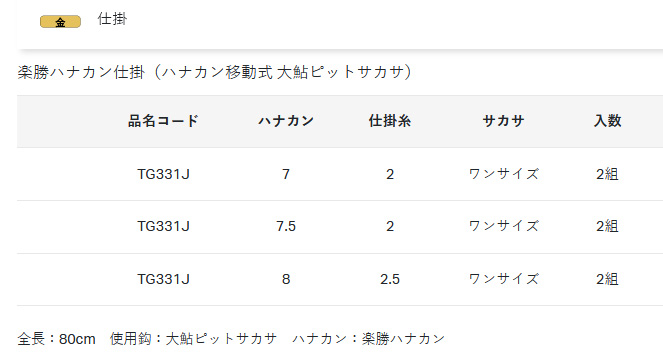Click the 品名コード column header
663x363 pixels.
[x=163, y=121]
